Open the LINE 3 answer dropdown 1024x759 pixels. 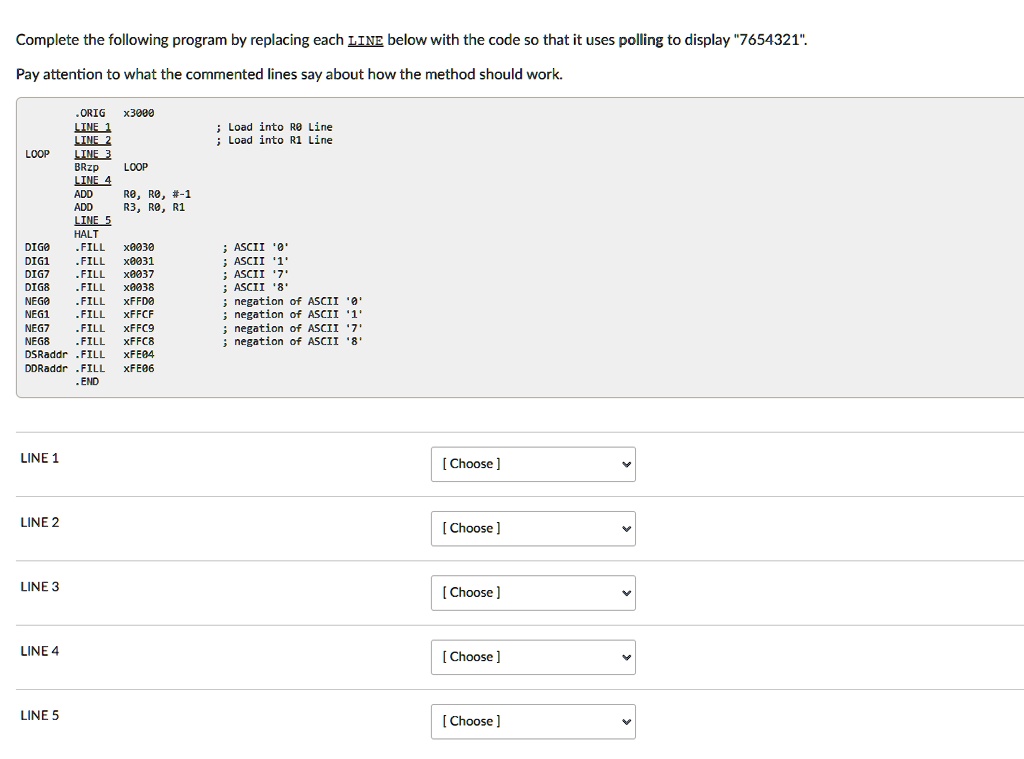(x=532, y=592)
